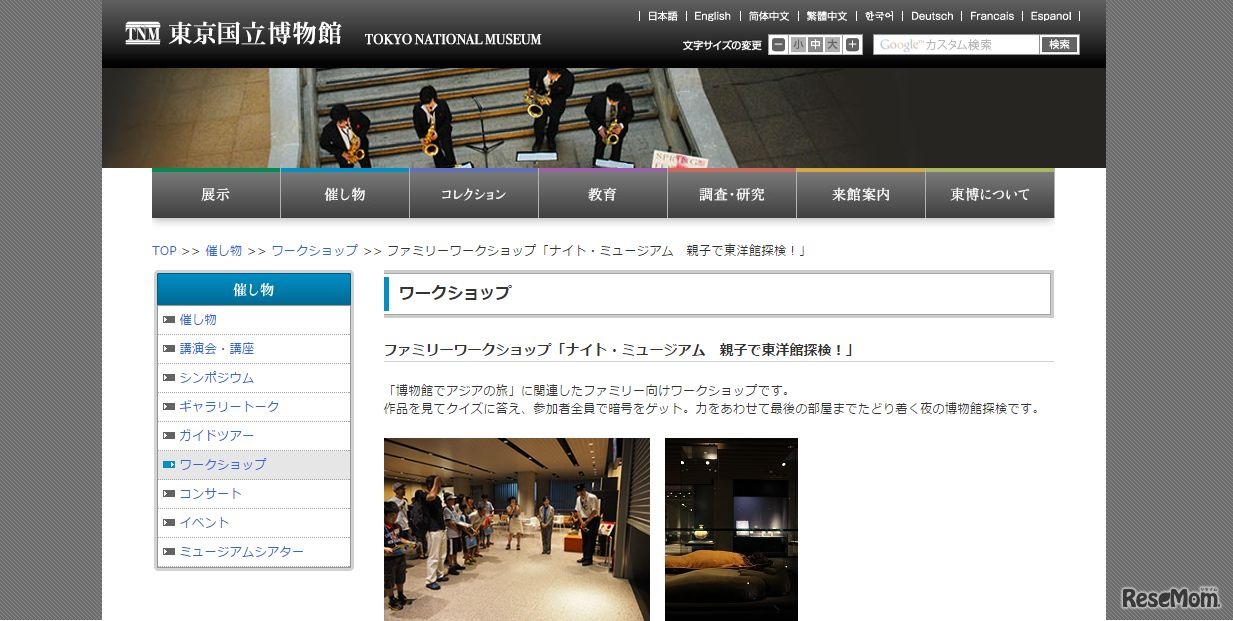Click the arrow icon beside ガイドツアー entry
The width and height of the screenshot is (1233, 621).
pyautogui.click(x=168, y=435)
